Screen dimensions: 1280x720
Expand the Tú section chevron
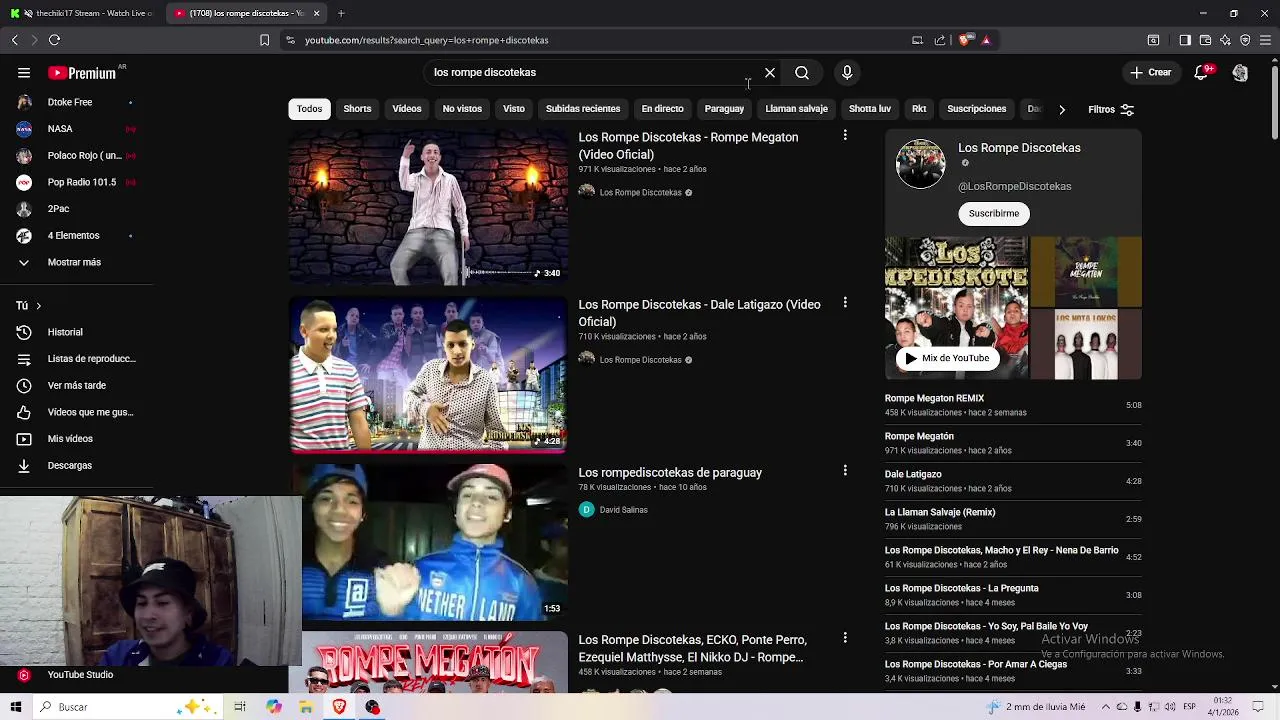(x=38, y=306)
